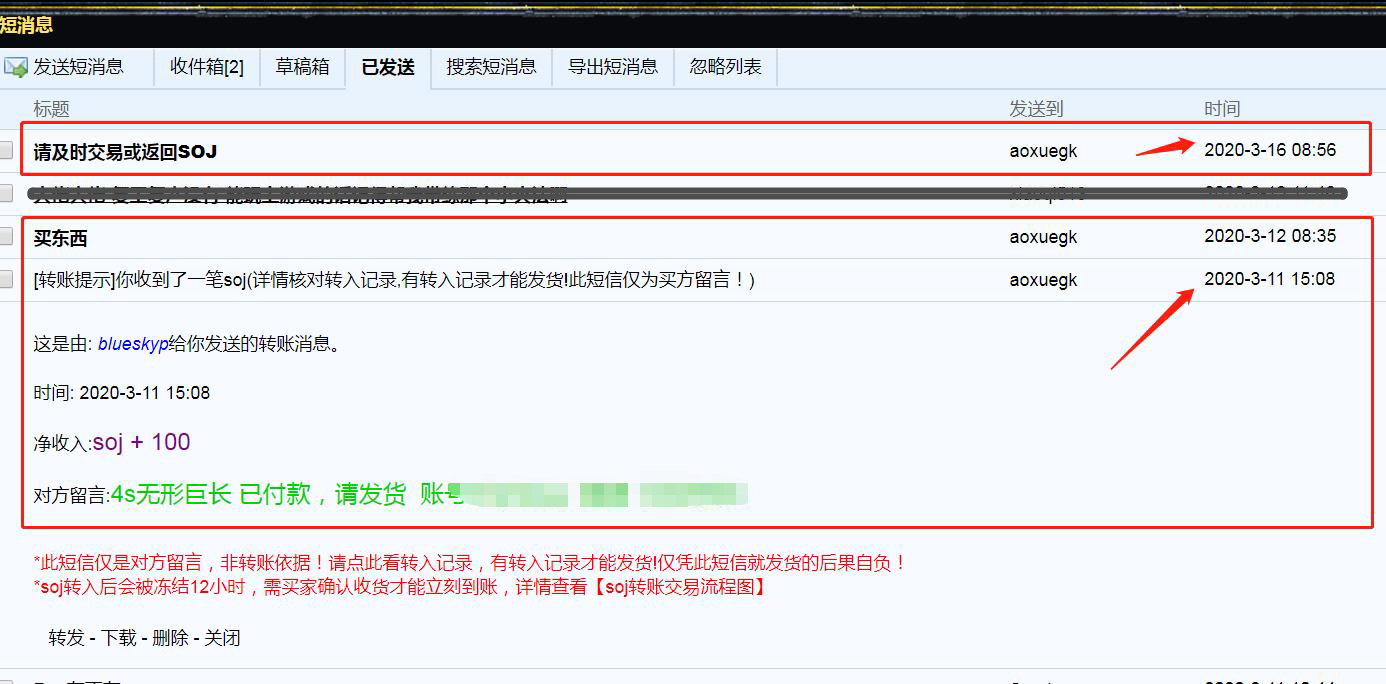Open the message titled 请及时交易或返回SOJ

coord(125,152)
